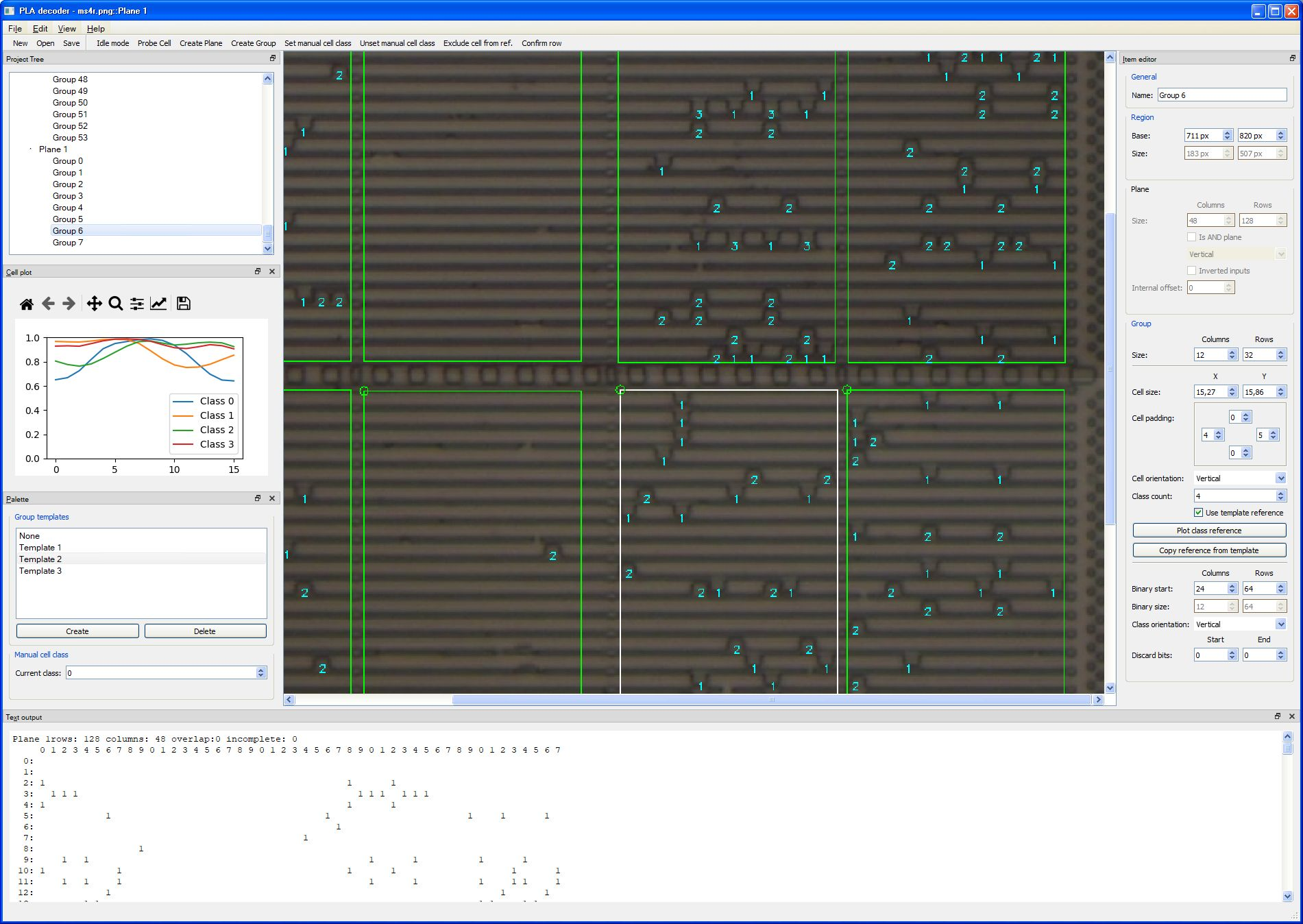
Task: Close the Cell plot panel
Action: 272,271
